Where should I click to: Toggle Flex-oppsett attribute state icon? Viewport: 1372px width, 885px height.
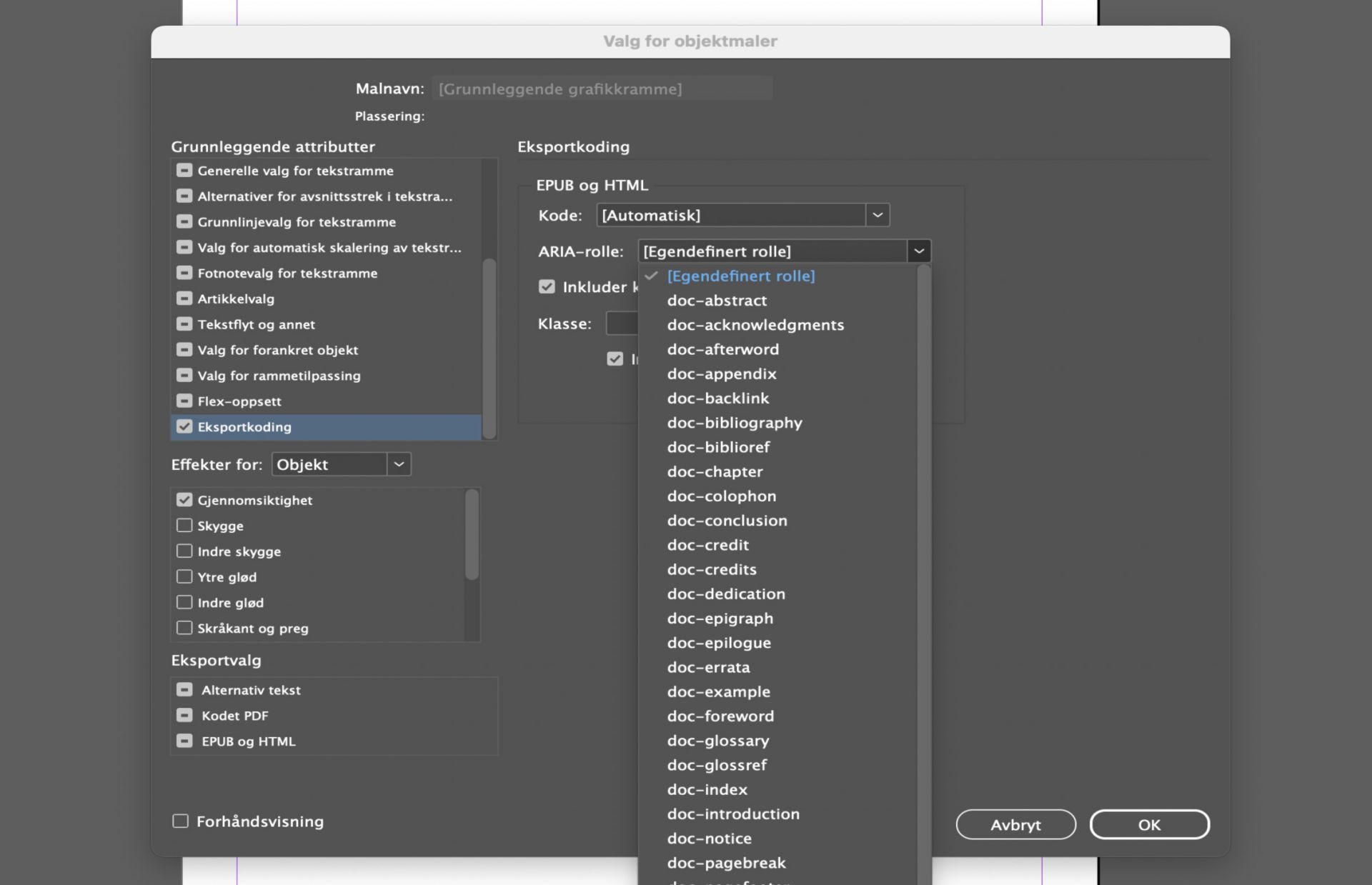coord(184,401)
